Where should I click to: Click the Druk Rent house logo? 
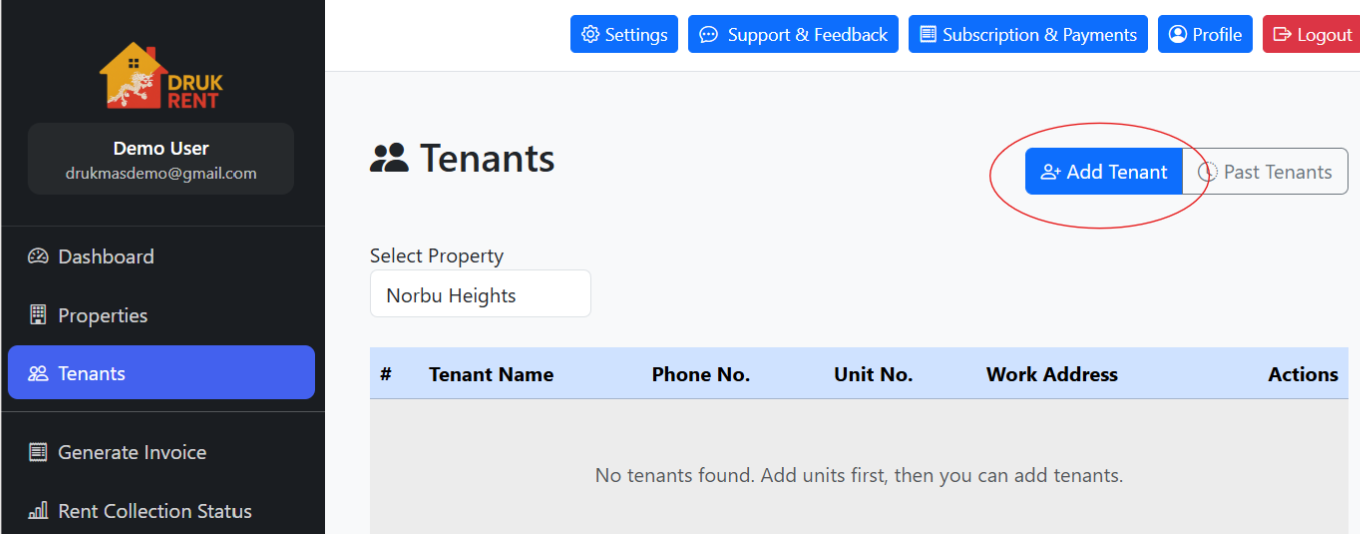click(160, 76)
